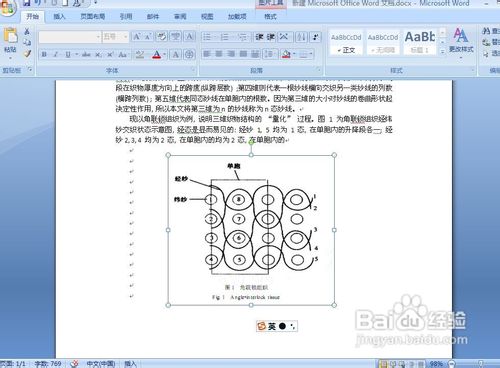Apply superscript formatting
The image size is (500, 368).
tap(110, 54)
